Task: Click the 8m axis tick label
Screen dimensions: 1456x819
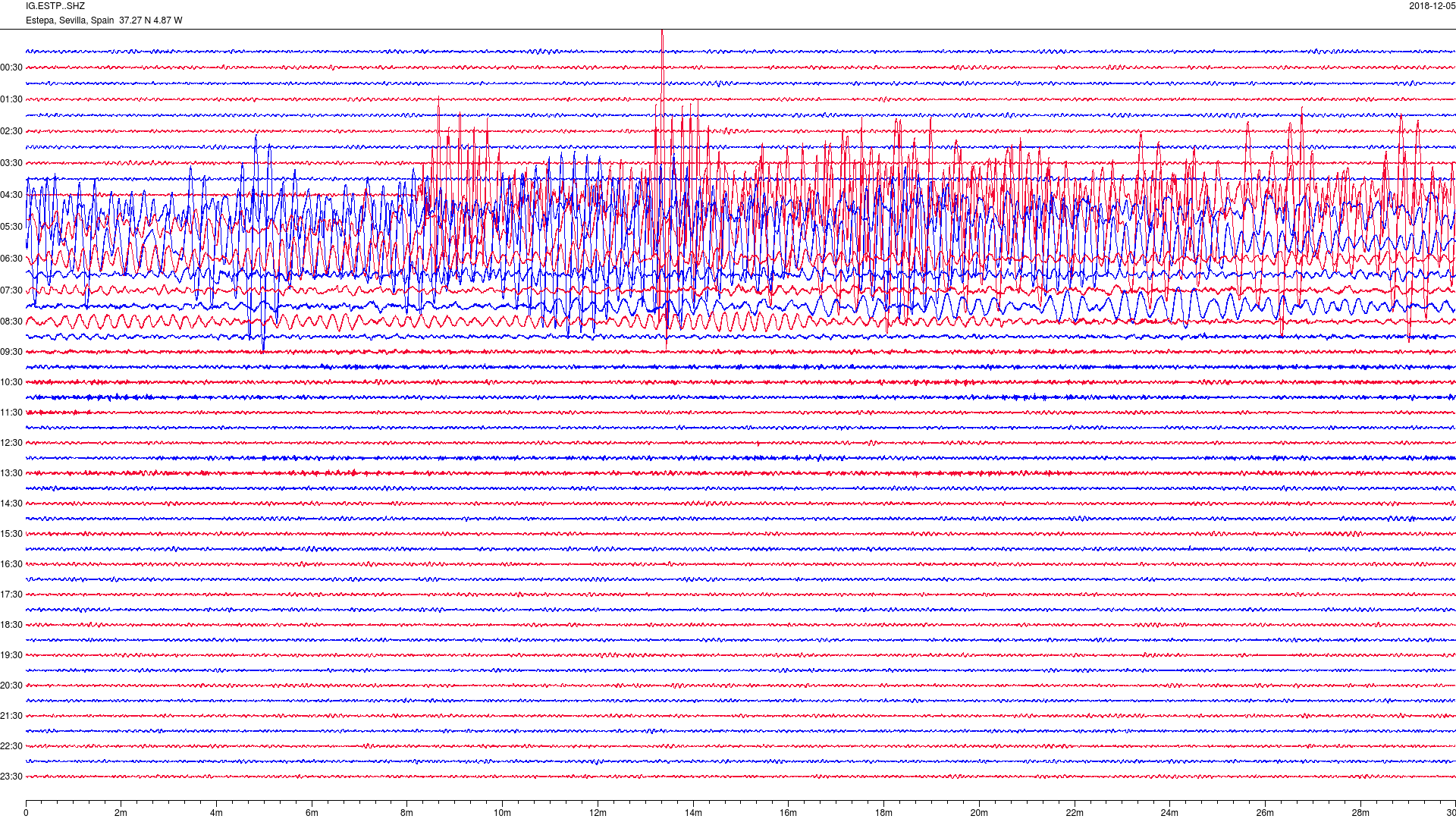Action: tap(407, 813)
